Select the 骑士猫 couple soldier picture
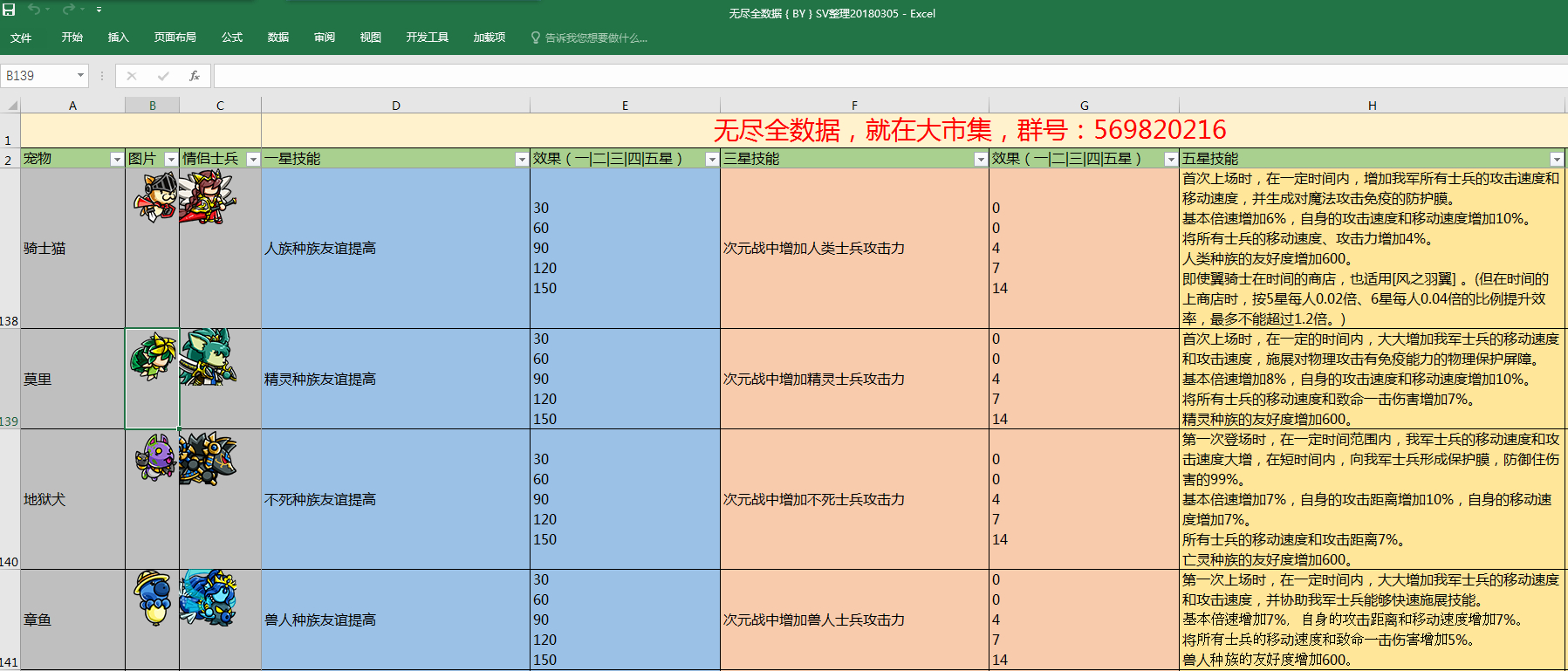 pyautogui.click(x=209, y=197)
